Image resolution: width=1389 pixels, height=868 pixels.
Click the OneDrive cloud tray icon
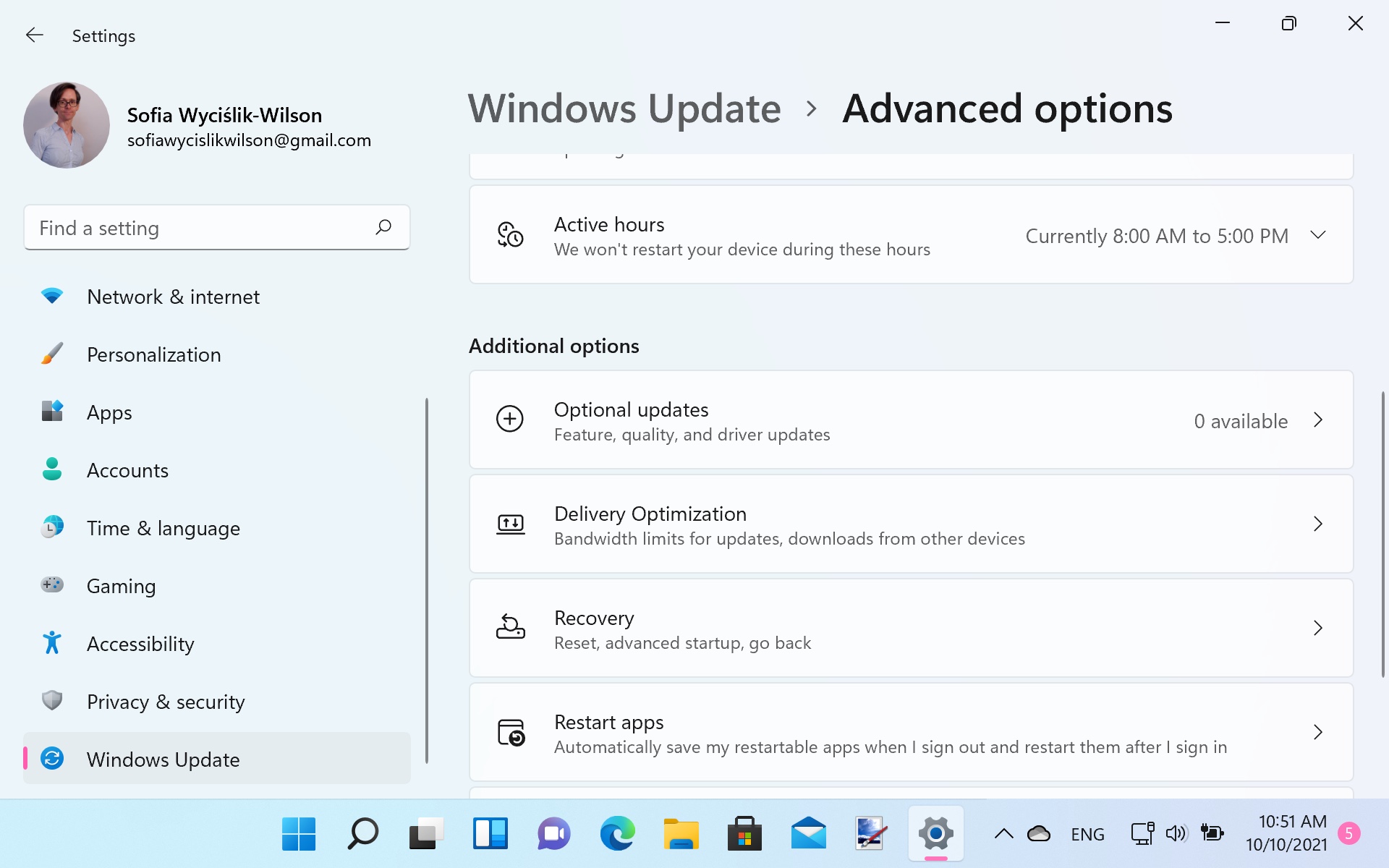click(1039, 834)
